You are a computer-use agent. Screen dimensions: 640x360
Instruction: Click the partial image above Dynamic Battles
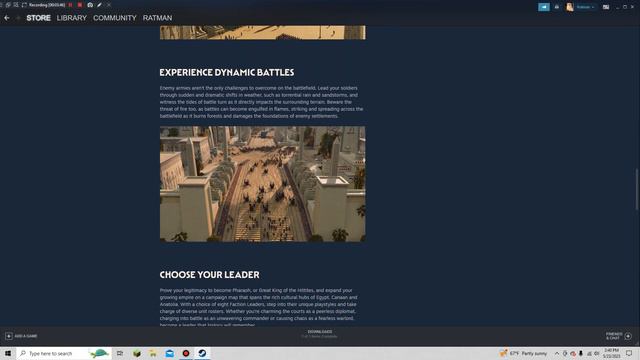click(x=262, y=33)
